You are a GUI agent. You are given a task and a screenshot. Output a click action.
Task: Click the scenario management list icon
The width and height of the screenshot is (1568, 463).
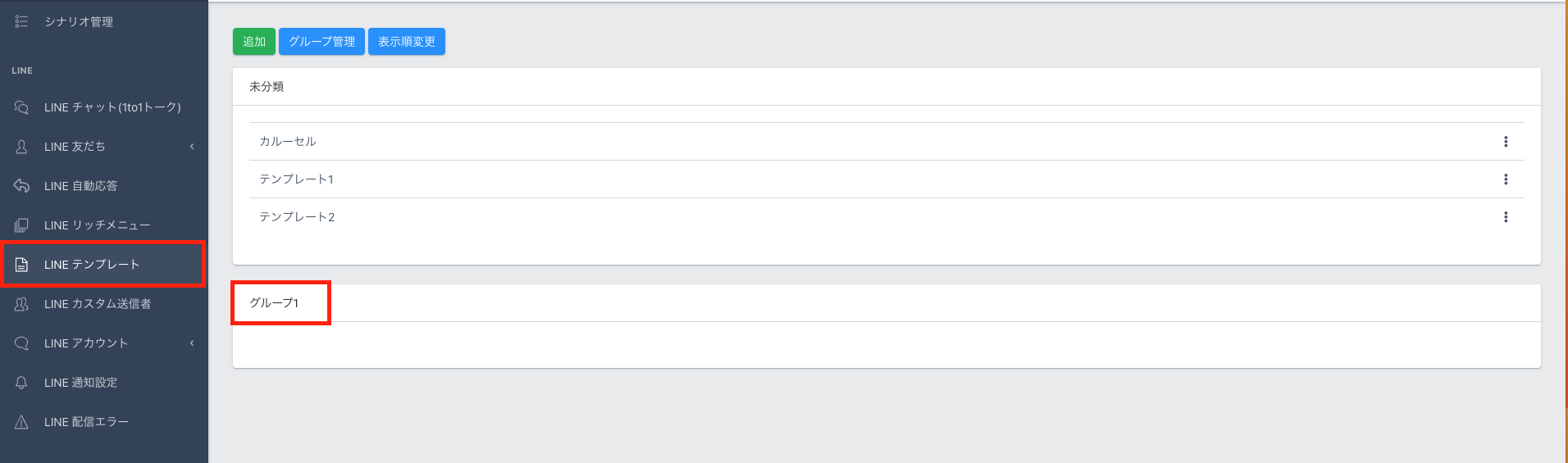pyautogui.click(x=21, y=21)
